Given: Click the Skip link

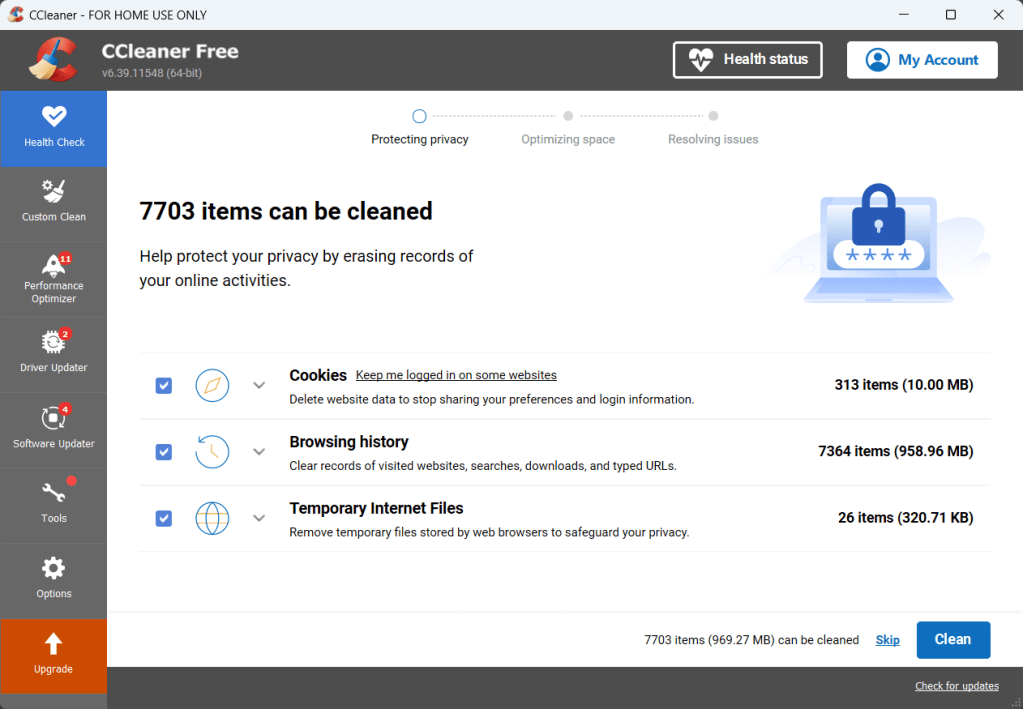Looking at the screenshot, I should pos(888,640).
